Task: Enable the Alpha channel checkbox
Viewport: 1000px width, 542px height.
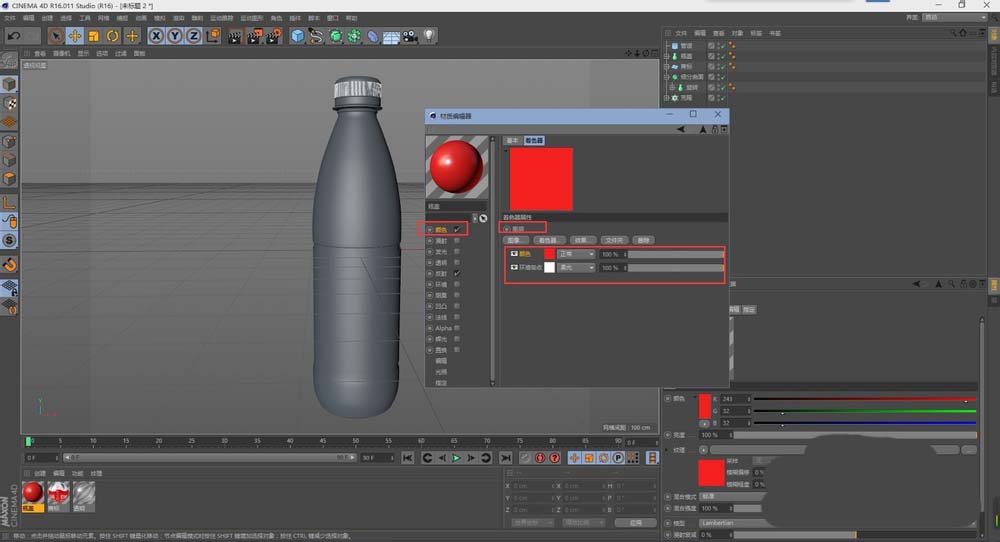Action: pos(457,328)
